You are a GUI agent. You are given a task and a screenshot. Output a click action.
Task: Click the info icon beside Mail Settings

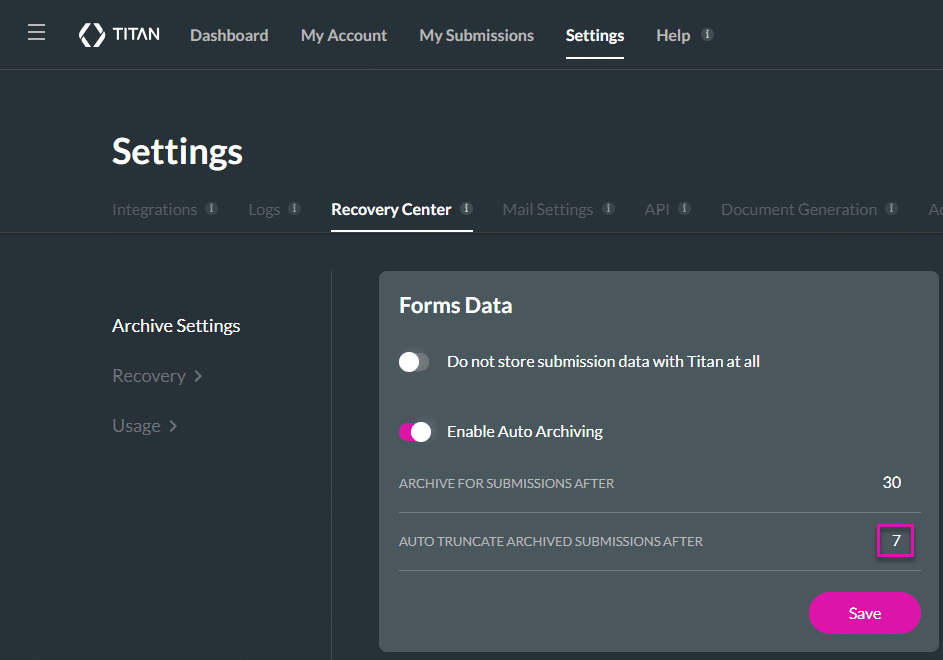tap(608, 209)
